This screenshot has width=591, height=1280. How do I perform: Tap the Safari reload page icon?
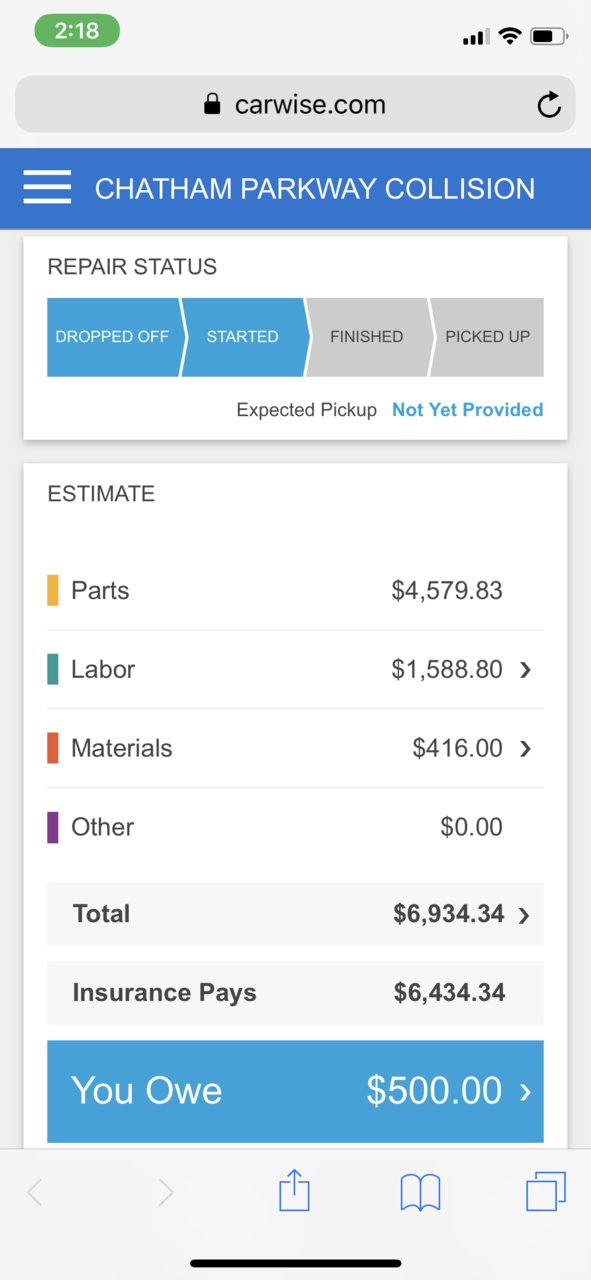coord(549,105)
